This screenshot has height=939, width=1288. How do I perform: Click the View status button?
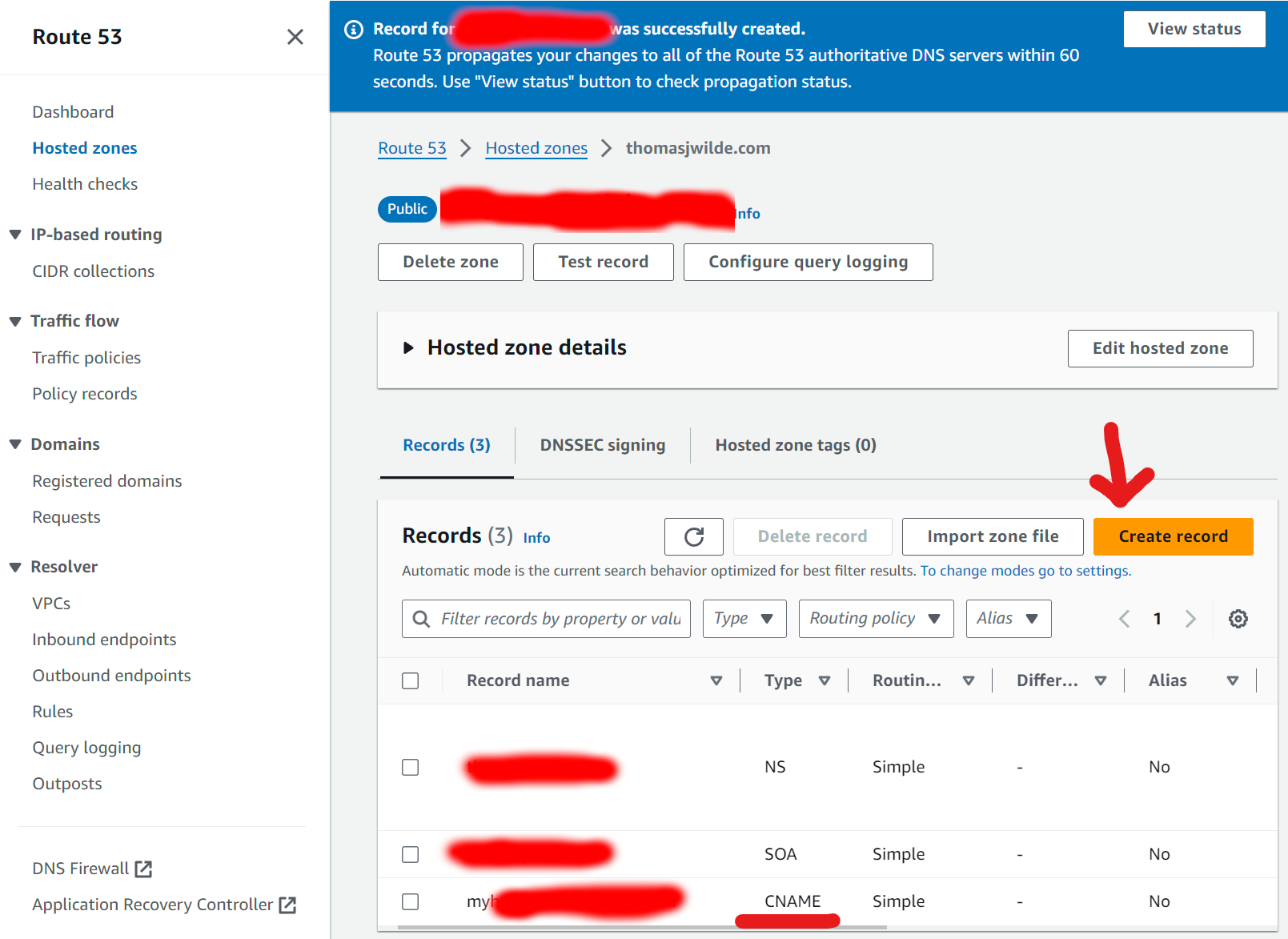coord(1194,30)
